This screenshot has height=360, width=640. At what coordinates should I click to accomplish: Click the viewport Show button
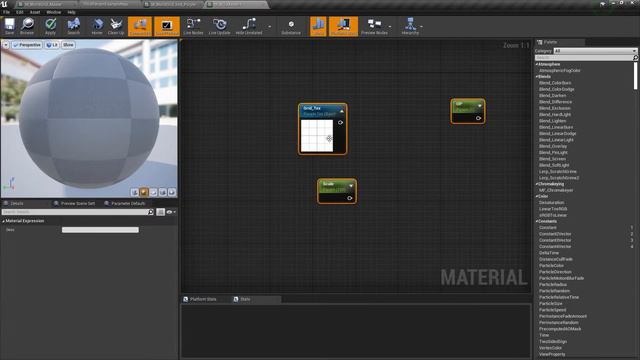(x=68, y=45)
